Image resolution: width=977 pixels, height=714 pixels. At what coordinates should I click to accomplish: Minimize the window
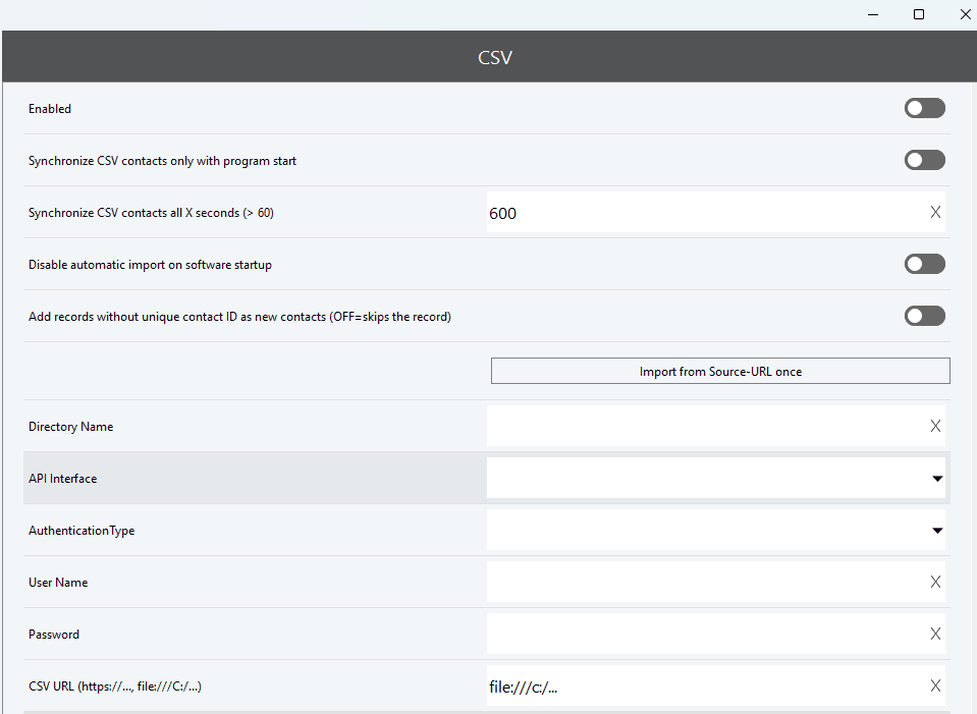[873, 14]
